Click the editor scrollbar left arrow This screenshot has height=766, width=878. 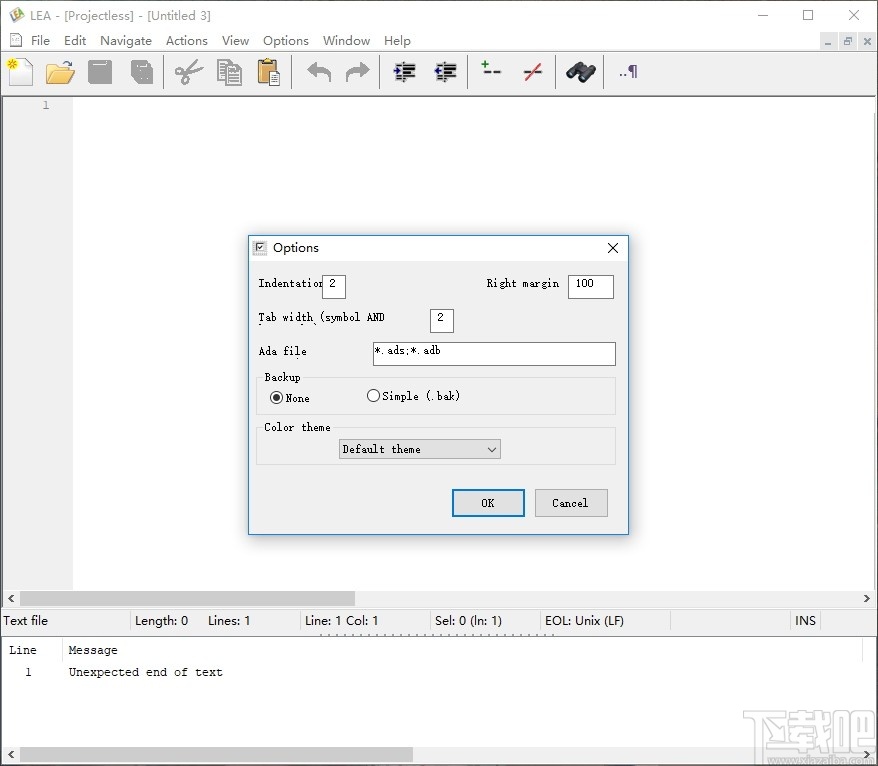11,598
